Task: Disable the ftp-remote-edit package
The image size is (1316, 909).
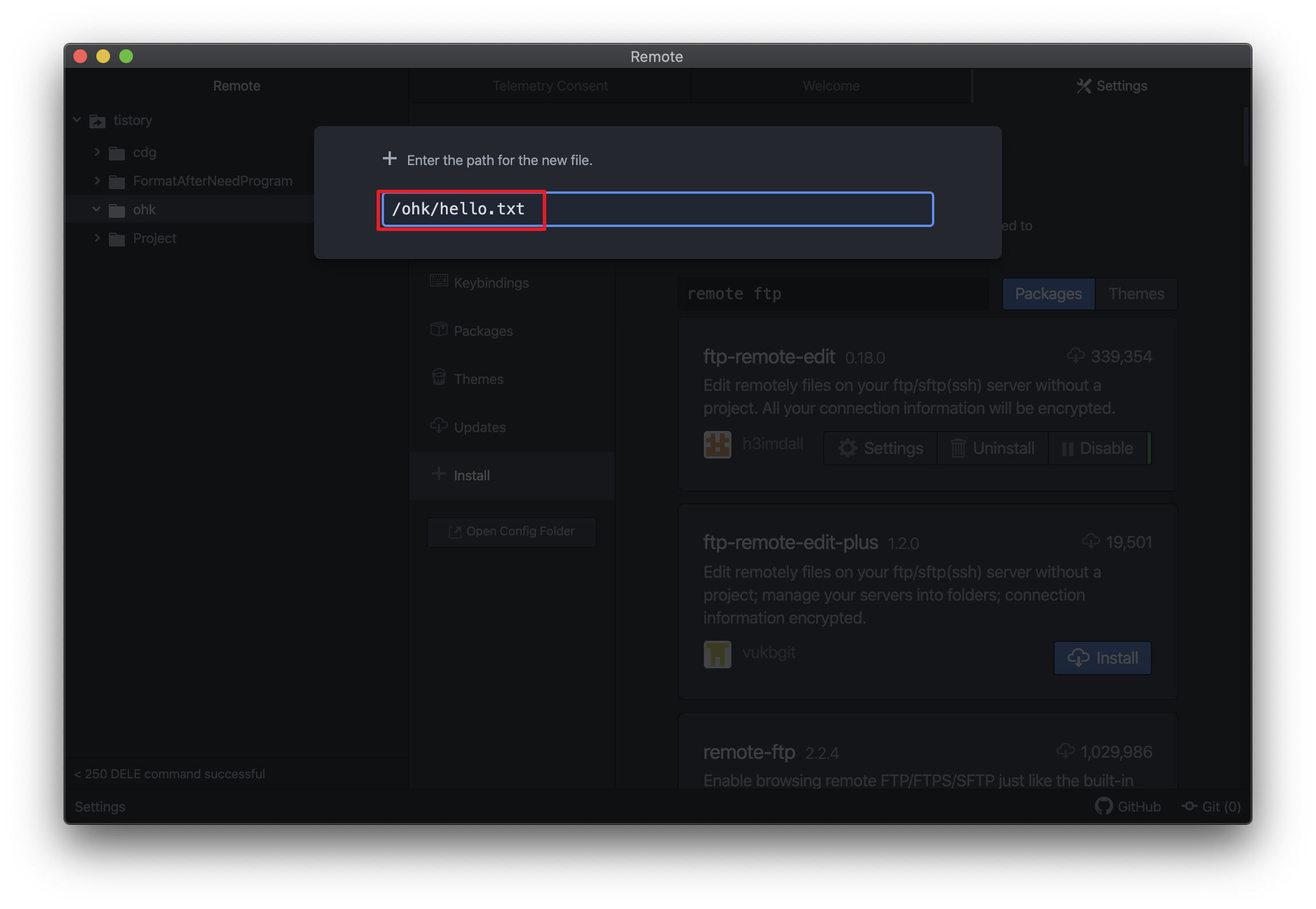Action: [1098, 448]
